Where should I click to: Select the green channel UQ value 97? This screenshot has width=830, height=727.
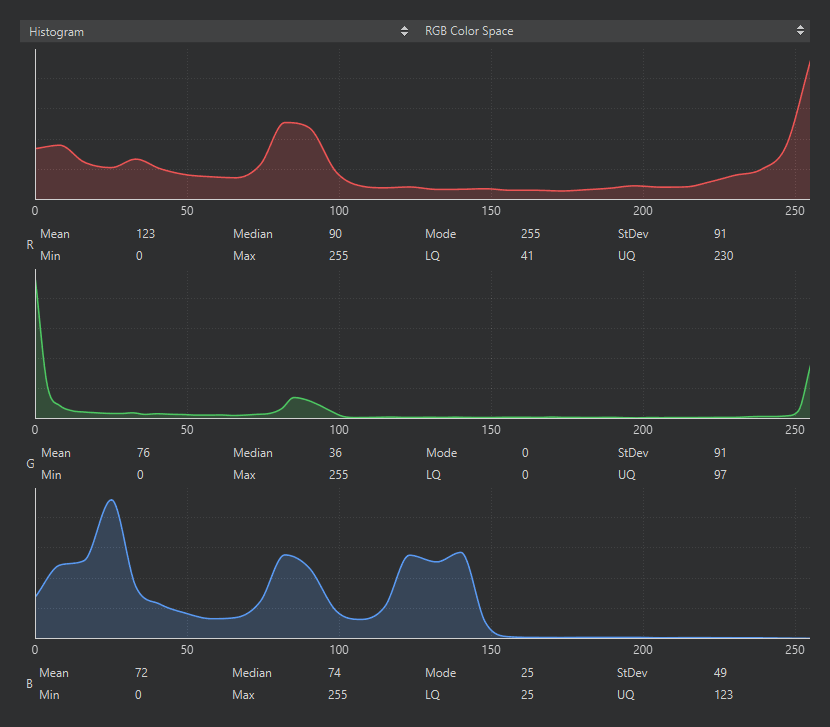tap(720, 475)
